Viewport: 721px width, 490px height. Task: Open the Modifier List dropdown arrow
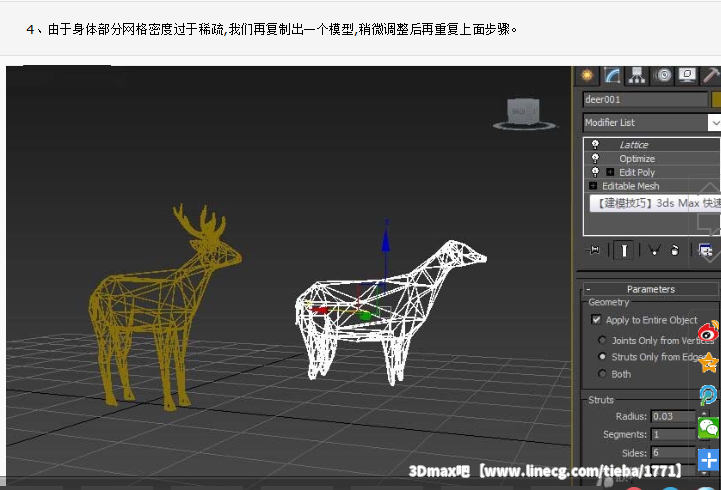coord(714,123)
